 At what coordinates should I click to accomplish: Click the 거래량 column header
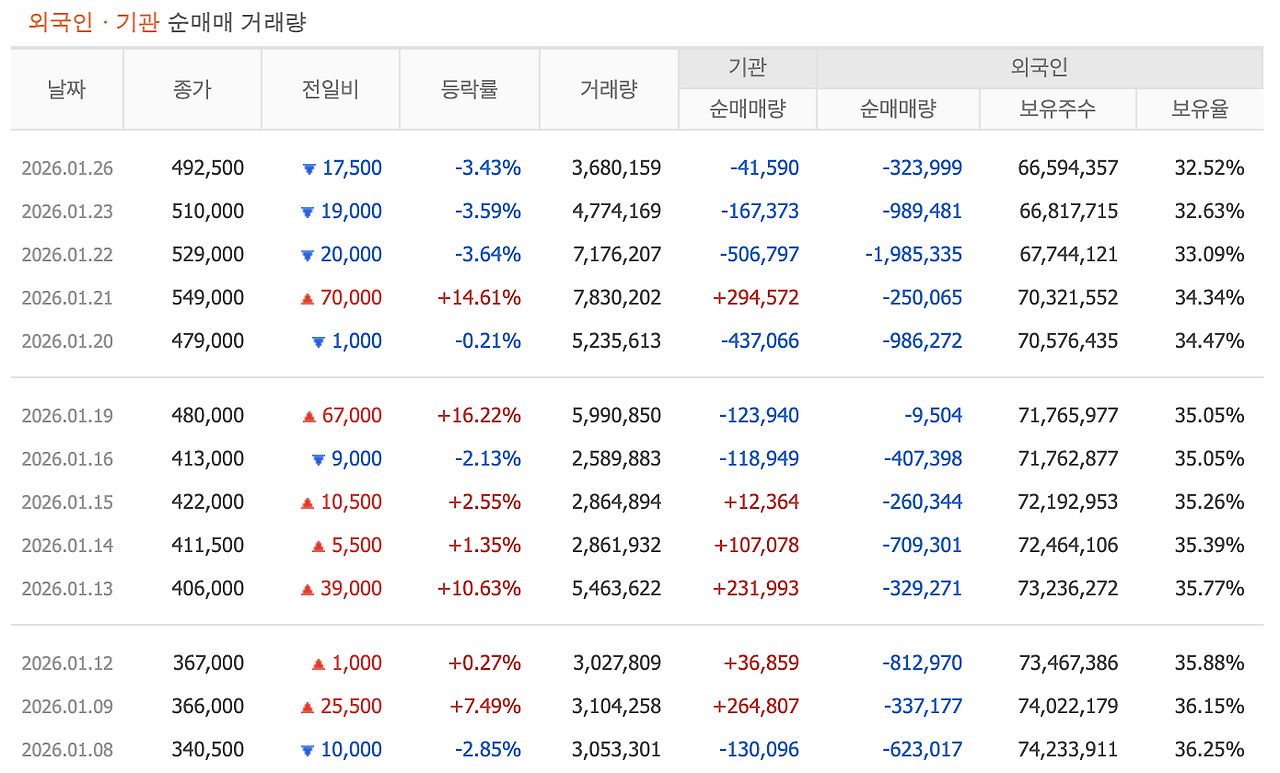[608, 88]
